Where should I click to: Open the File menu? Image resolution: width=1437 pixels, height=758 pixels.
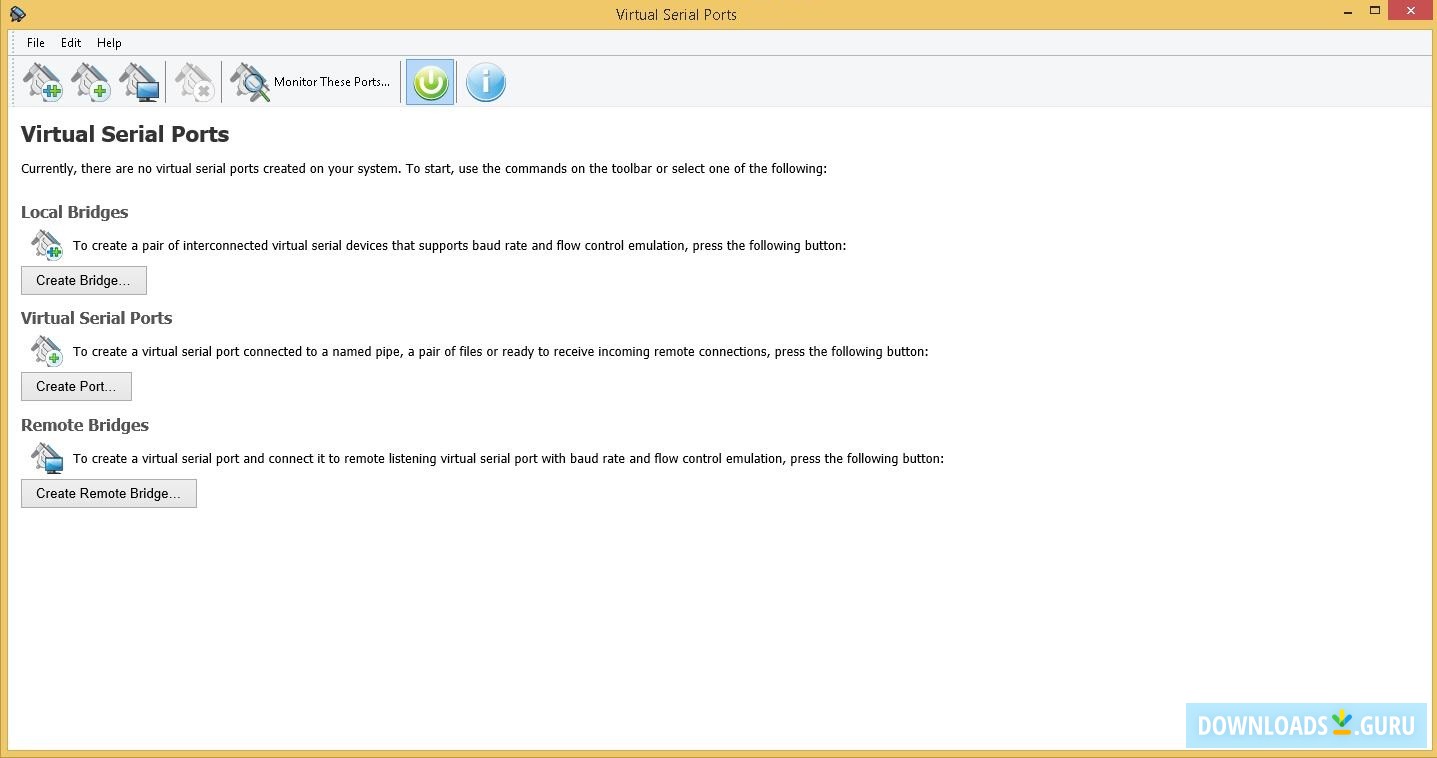(x=36, y=43)
